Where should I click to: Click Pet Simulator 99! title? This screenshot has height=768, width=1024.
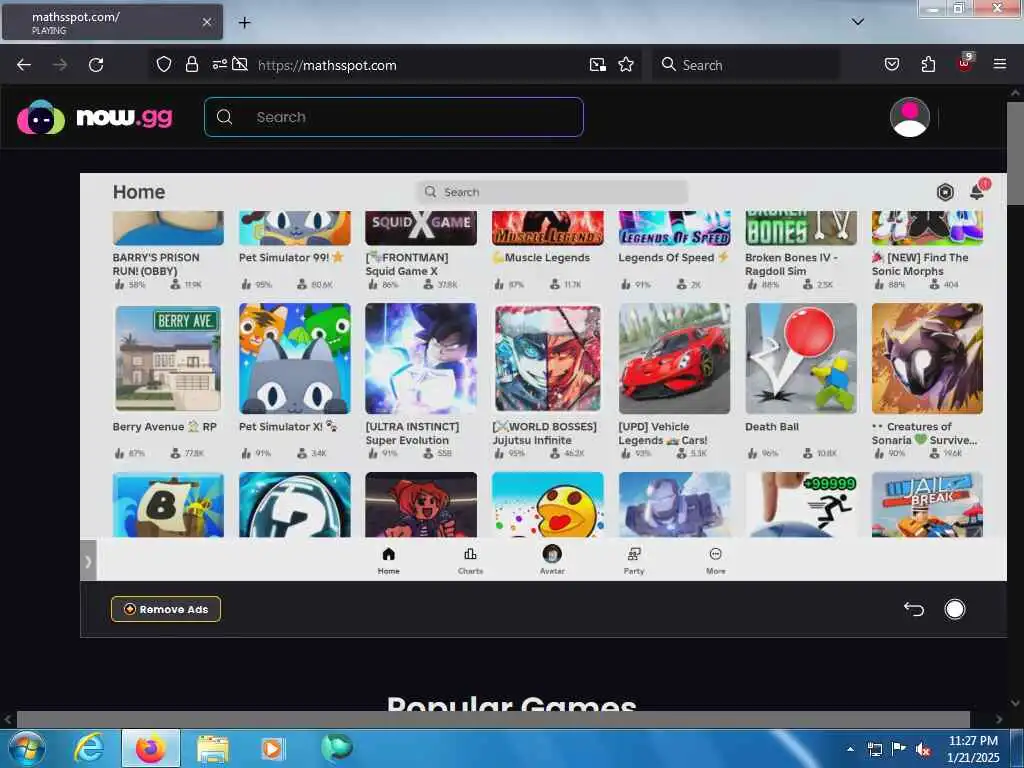pyautogui.click(x=291, y=257)
